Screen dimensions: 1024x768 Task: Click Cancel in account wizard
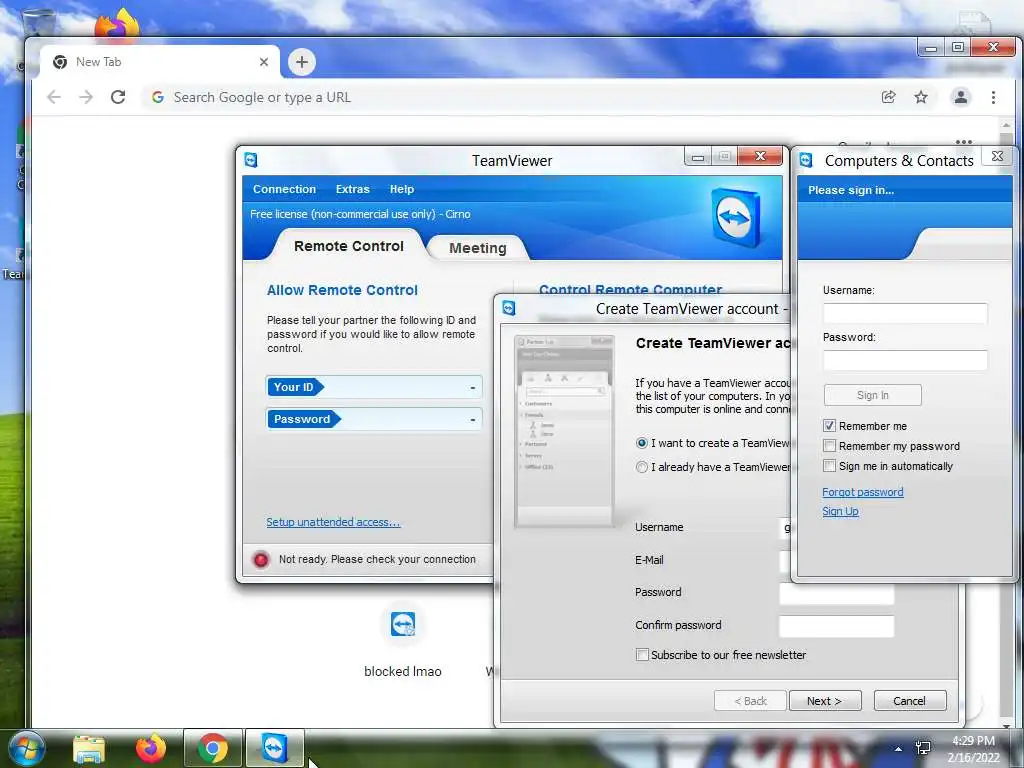pos(910,701)
